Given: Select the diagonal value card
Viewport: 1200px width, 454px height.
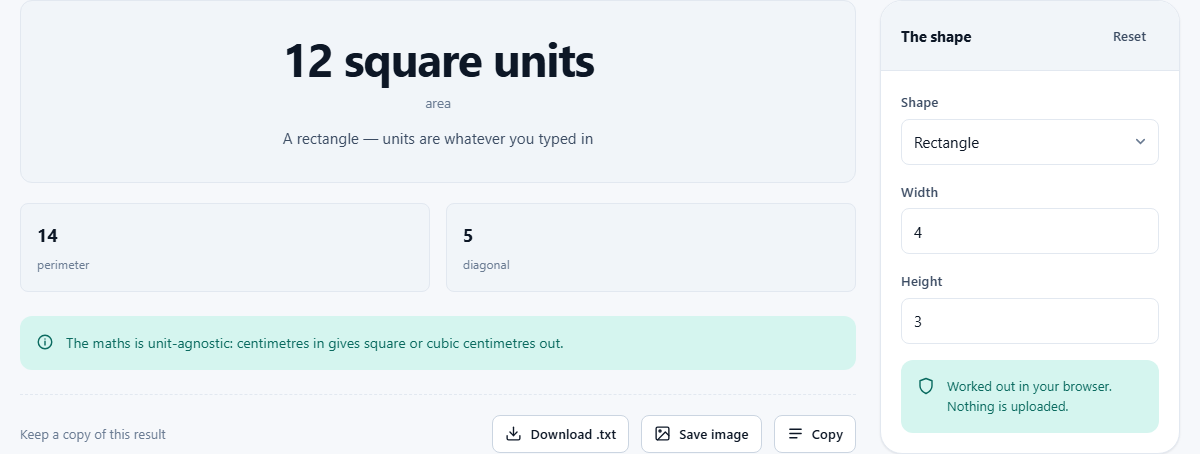Looking at the screenshot, I should coord(651,248).
